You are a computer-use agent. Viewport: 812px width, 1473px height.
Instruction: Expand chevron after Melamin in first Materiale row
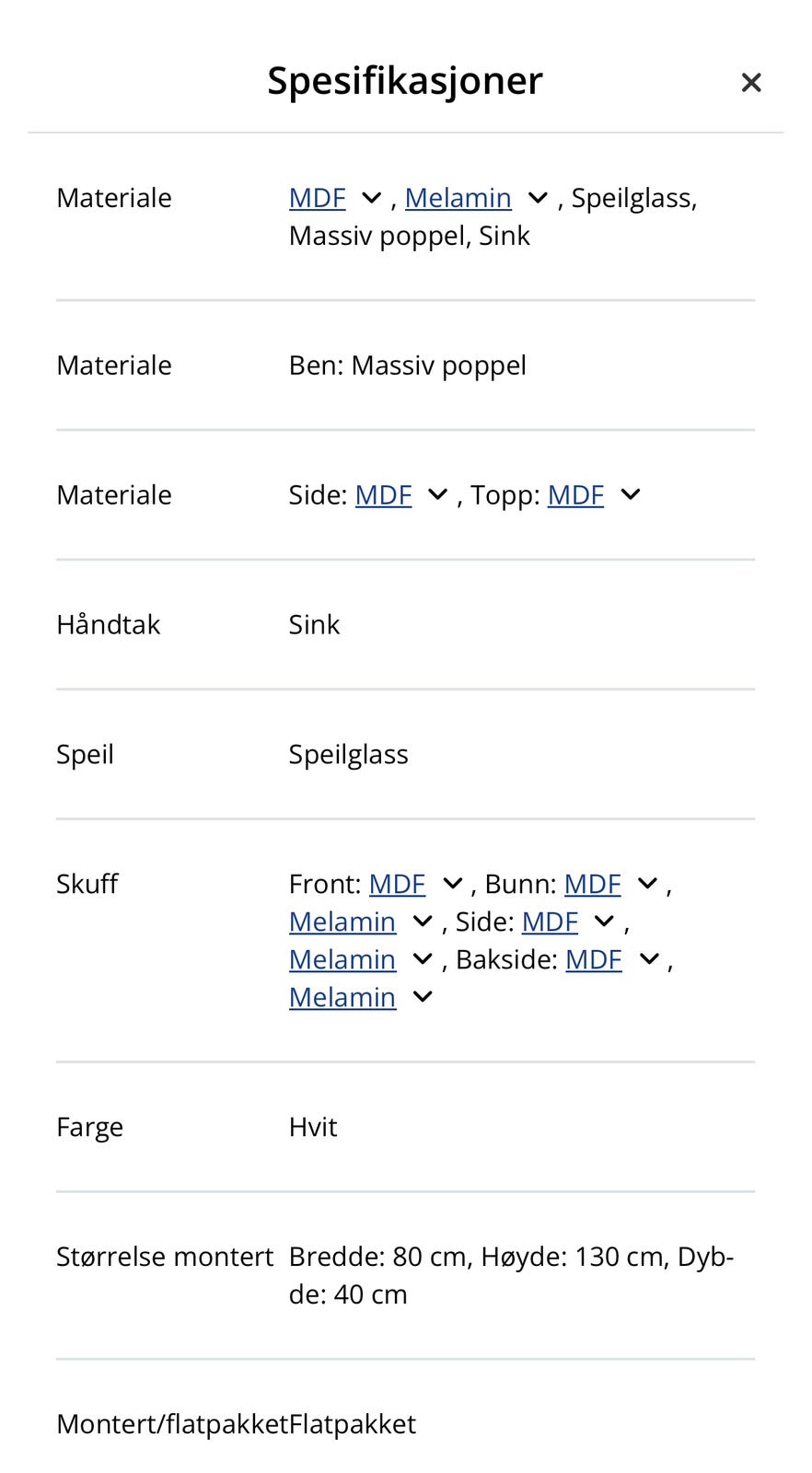pos(539,198)
